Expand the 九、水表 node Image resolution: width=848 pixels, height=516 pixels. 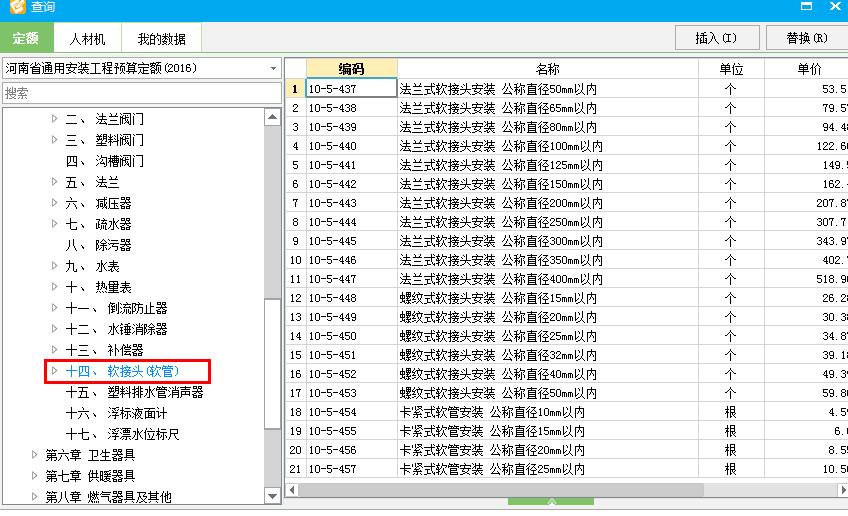(54, 266)
